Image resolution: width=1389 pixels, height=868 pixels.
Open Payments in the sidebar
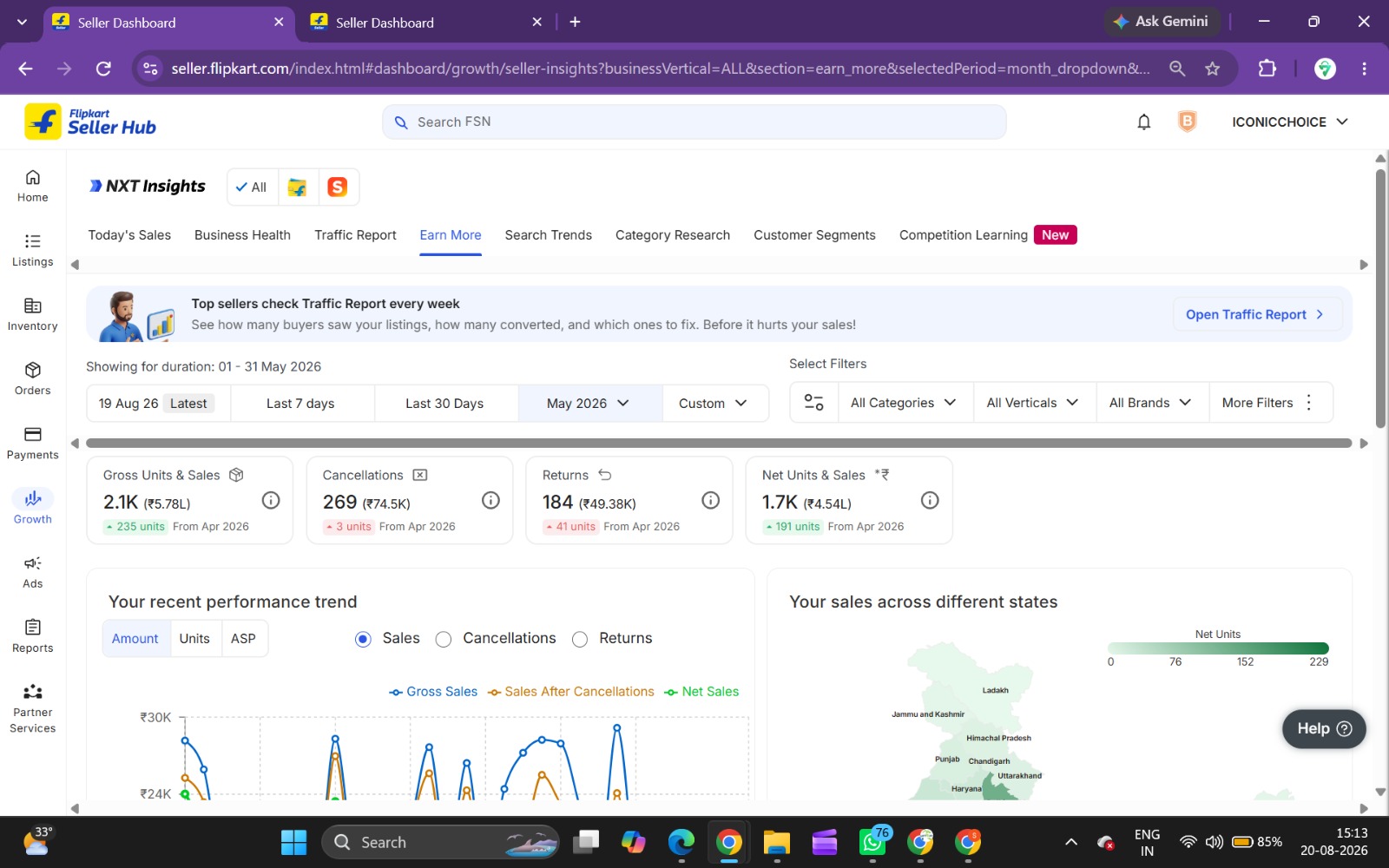[x=32, y=443]
